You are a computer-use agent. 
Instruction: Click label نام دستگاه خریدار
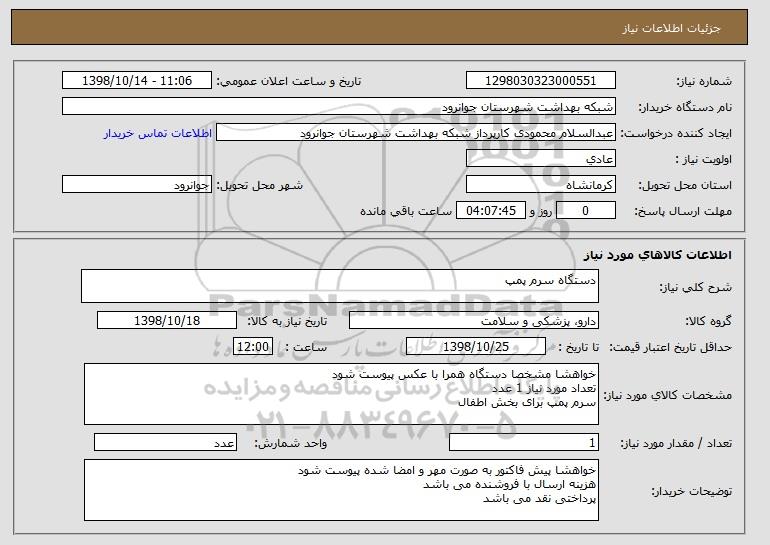(x=685, y=107)
